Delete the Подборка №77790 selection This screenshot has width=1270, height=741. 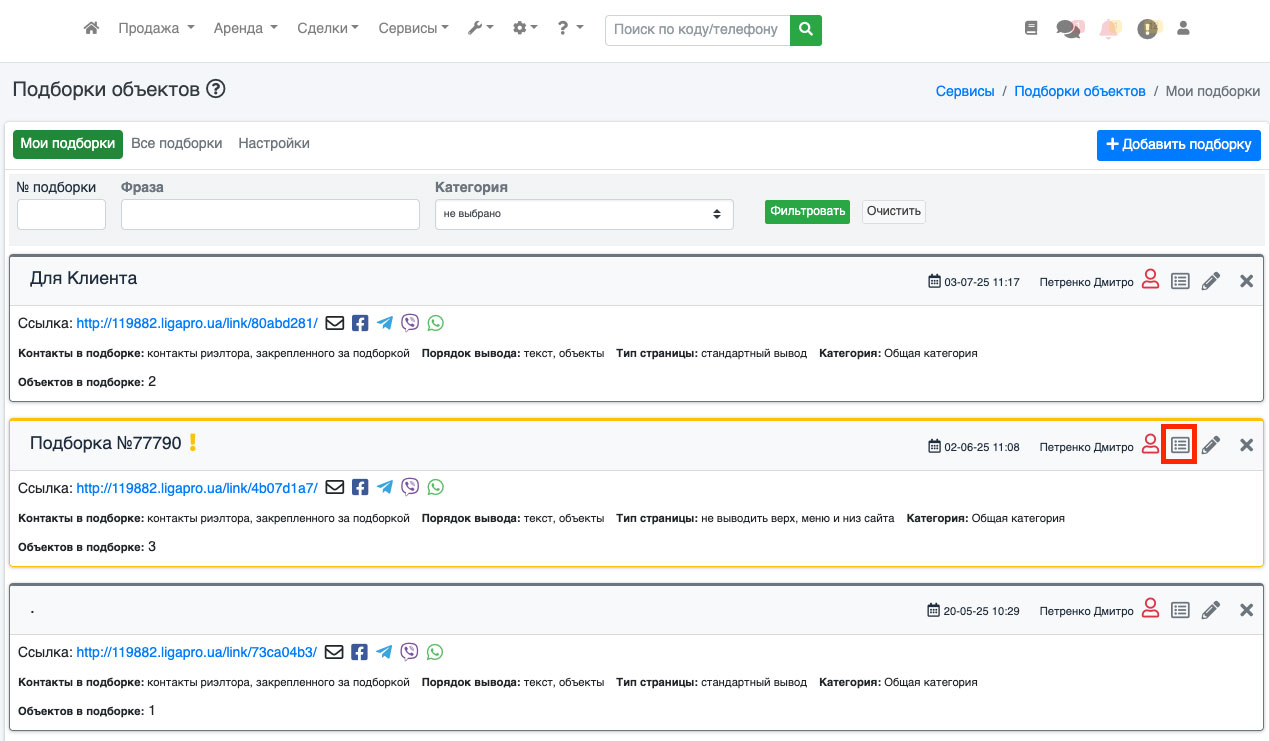tap(1246, 445)
